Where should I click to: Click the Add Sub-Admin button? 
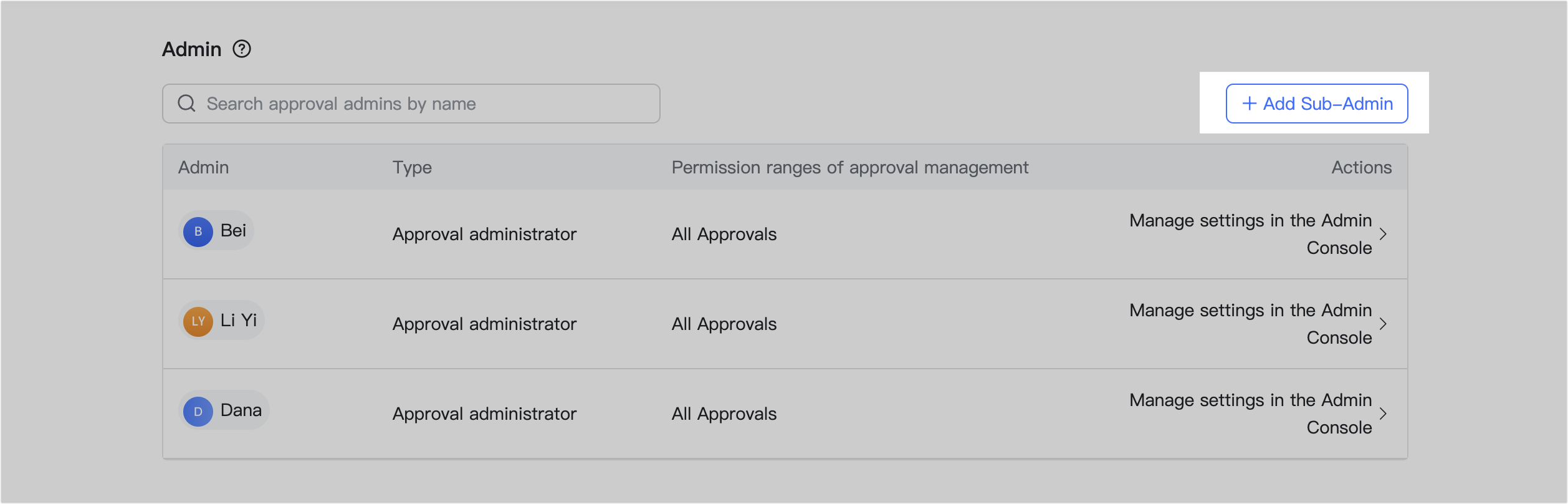(x=1317, y=104)
